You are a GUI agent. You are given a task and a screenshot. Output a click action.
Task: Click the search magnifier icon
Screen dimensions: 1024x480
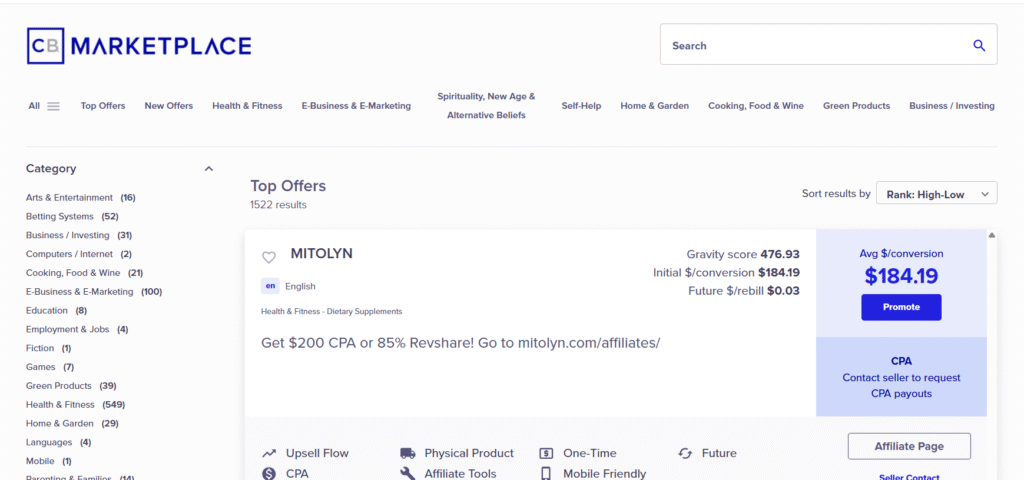[x=978, y=45]
